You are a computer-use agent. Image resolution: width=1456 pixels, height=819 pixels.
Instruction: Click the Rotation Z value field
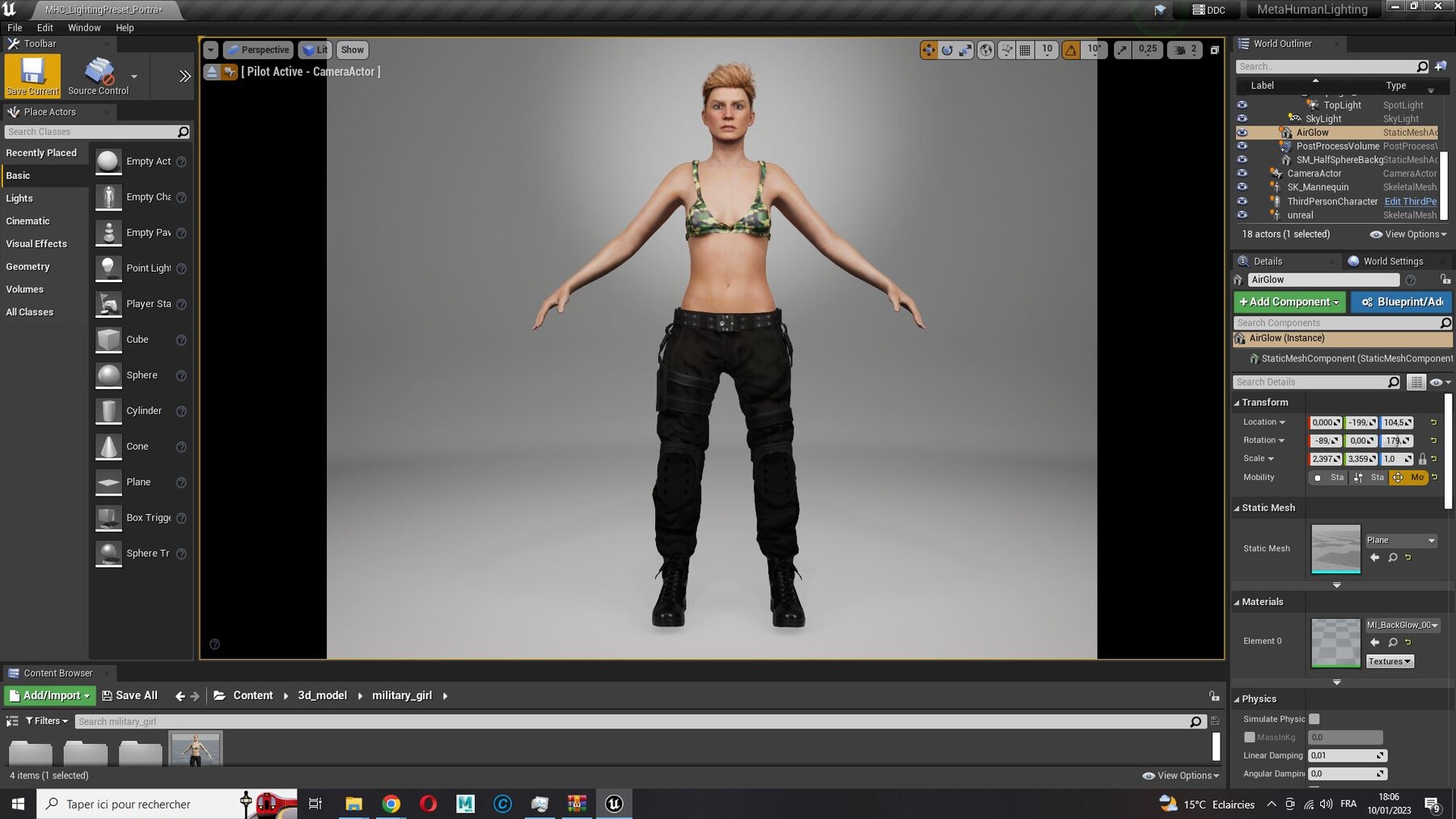[1397, 441]
